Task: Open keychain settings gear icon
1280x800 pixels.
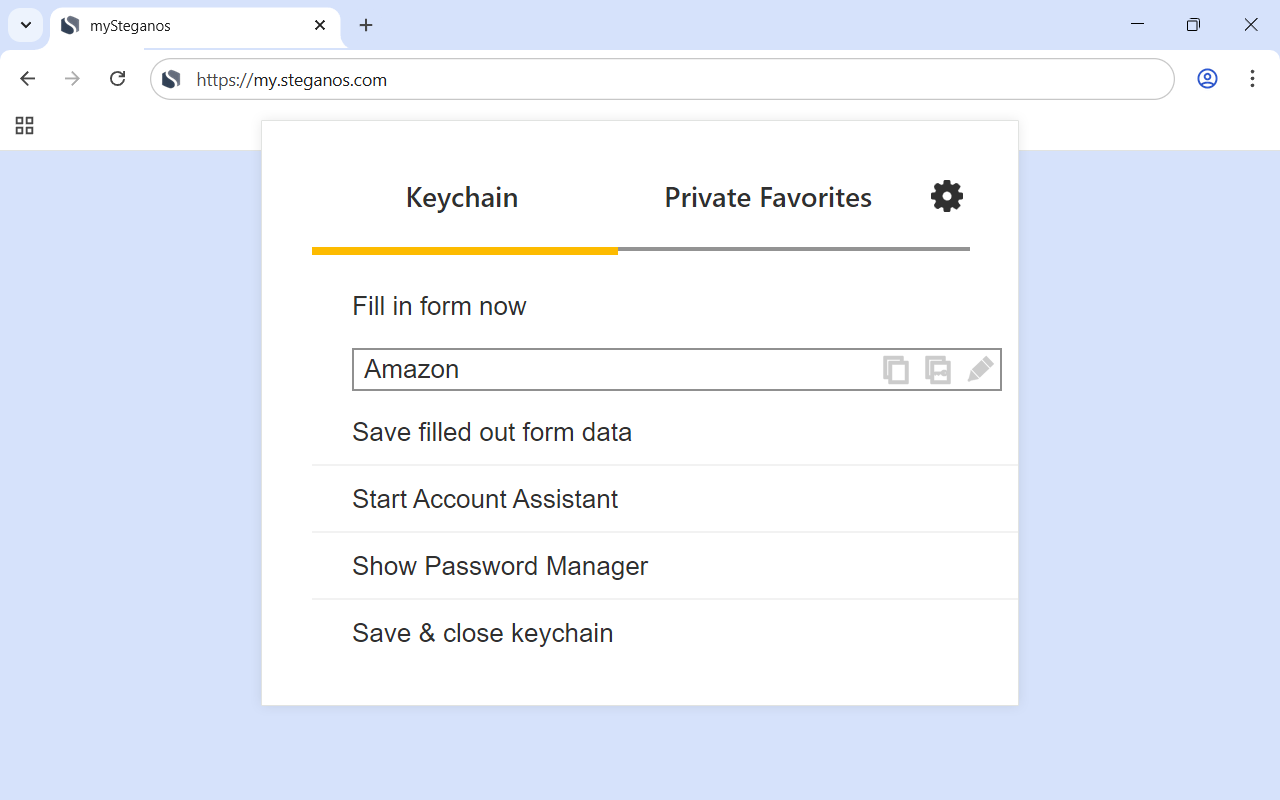Action: (946, 196)
